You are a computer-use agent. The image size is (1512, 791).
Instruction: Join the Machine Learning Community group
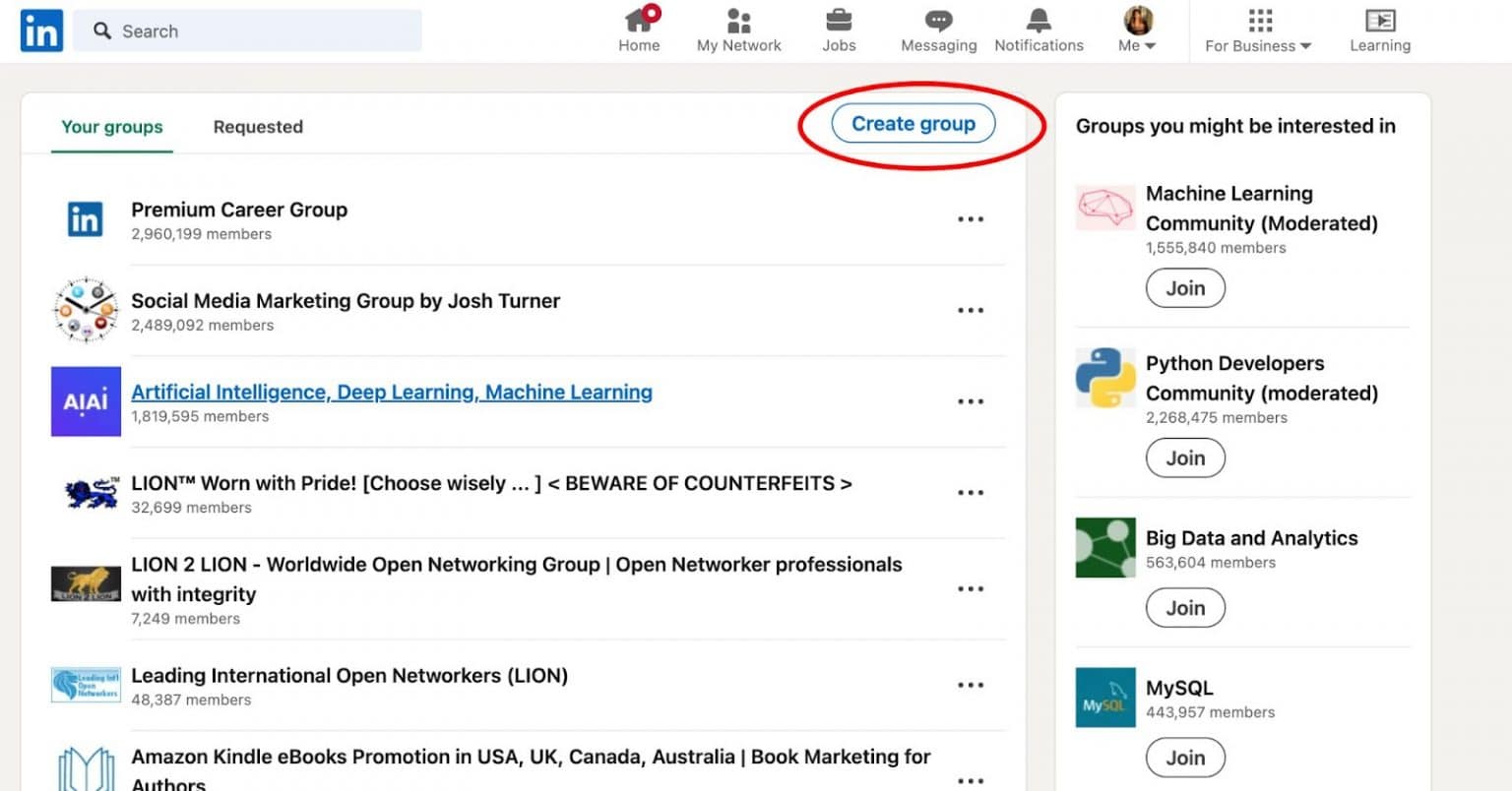coord(1184,287)
